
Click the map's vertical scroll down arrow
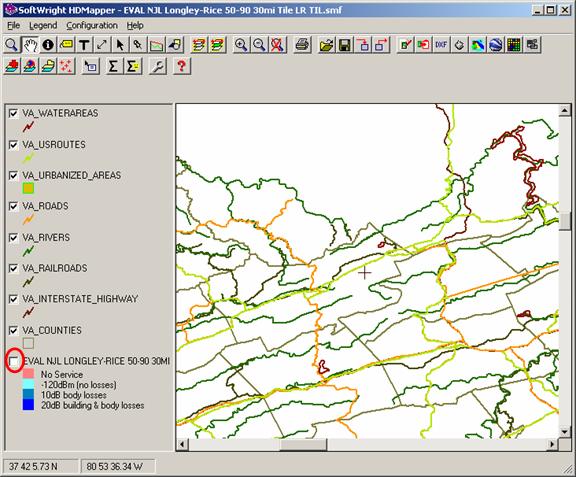click(x=565, y=432)
